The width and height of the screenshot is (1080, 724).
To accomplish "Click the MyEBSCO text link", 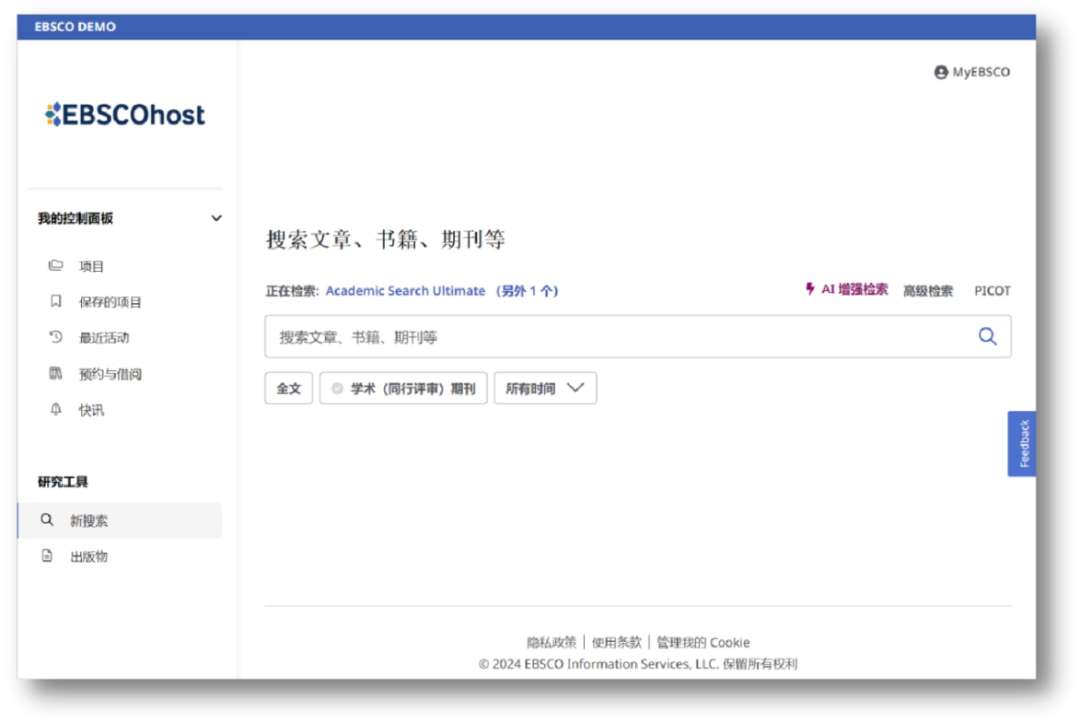I will point(981,72).
